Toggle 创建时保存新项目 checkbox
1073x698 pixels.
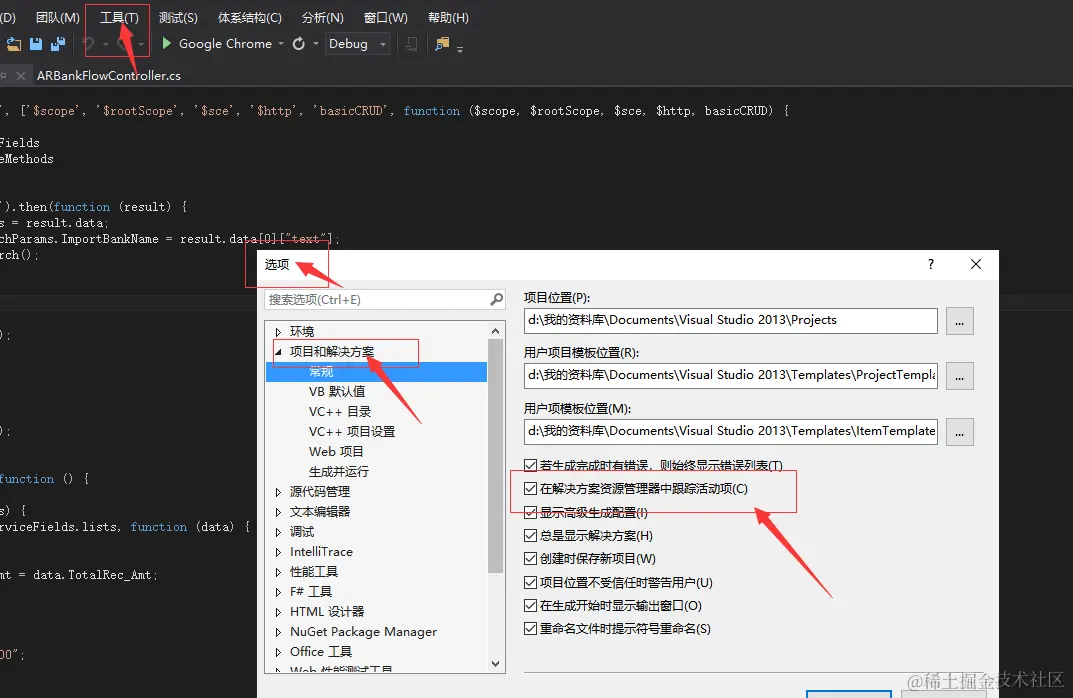pos(530,558)
